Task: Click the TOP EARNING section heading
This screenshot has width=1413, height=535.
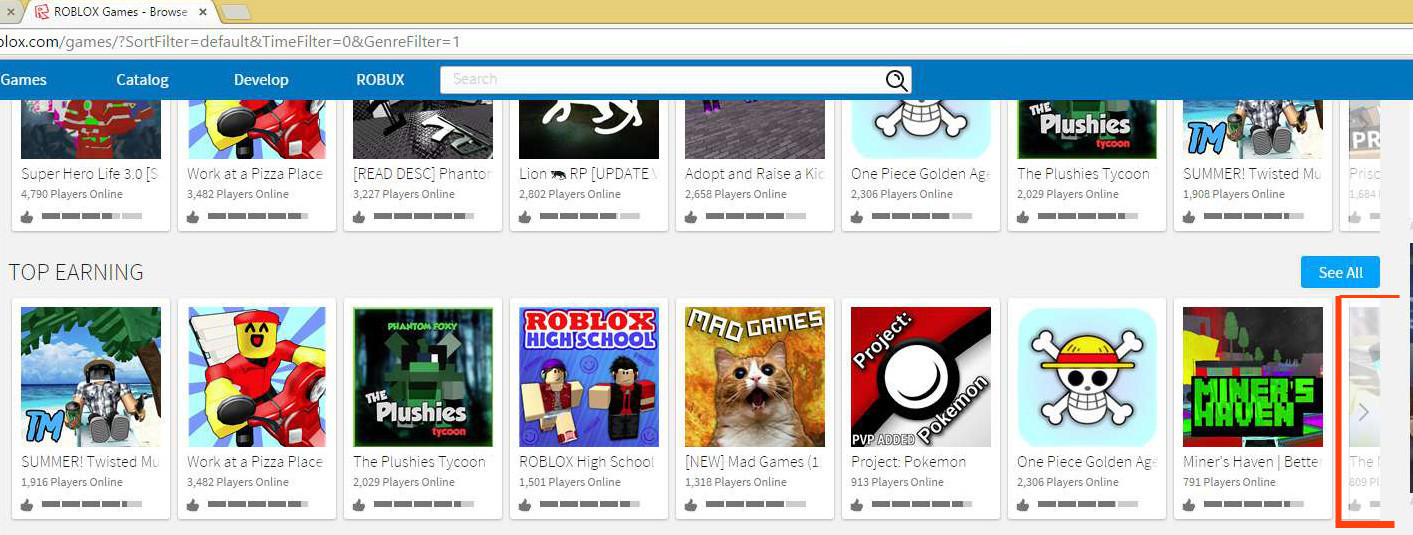Action: click(76, 272)
